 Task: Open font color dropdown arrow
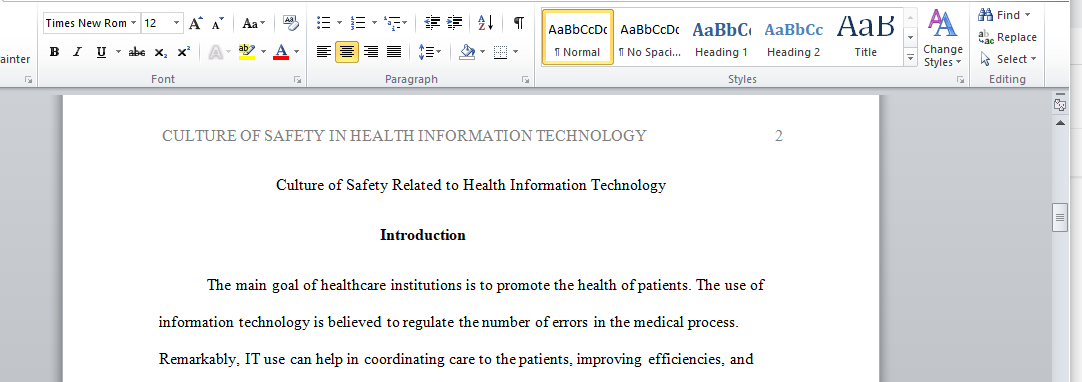point(297,52)
